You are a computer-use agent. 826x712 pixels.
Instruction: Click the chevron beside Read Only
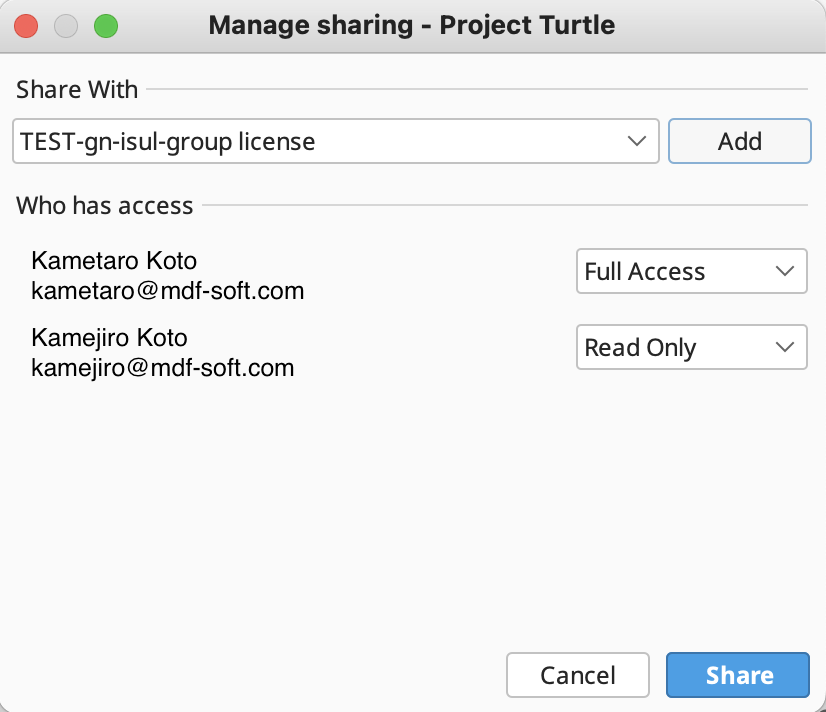[x=784, y=348]
